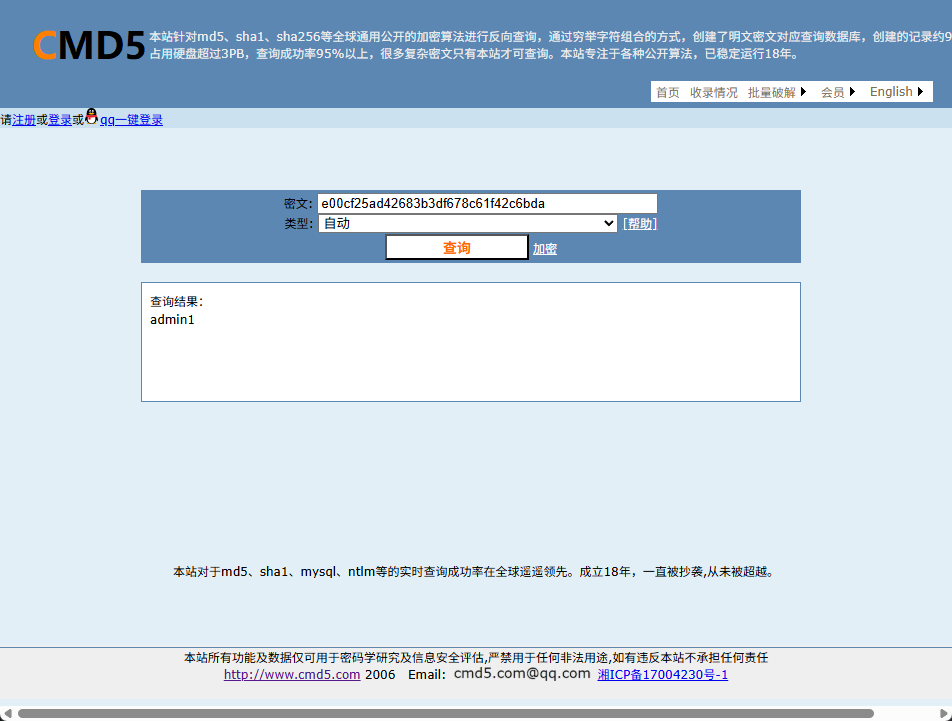
Task: Expand the 会员 menu
Action: click(x=834, y=91)
